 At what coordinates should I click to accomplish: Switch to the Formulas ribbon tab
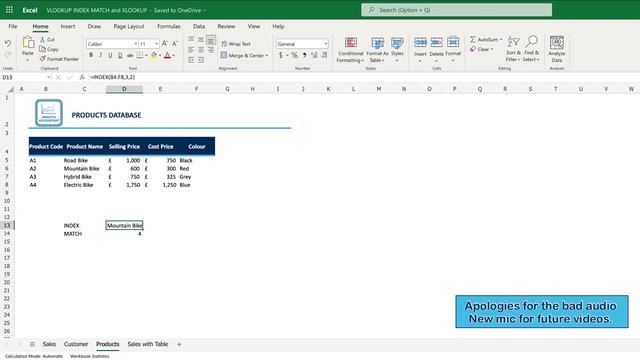(x=169, y=26)
